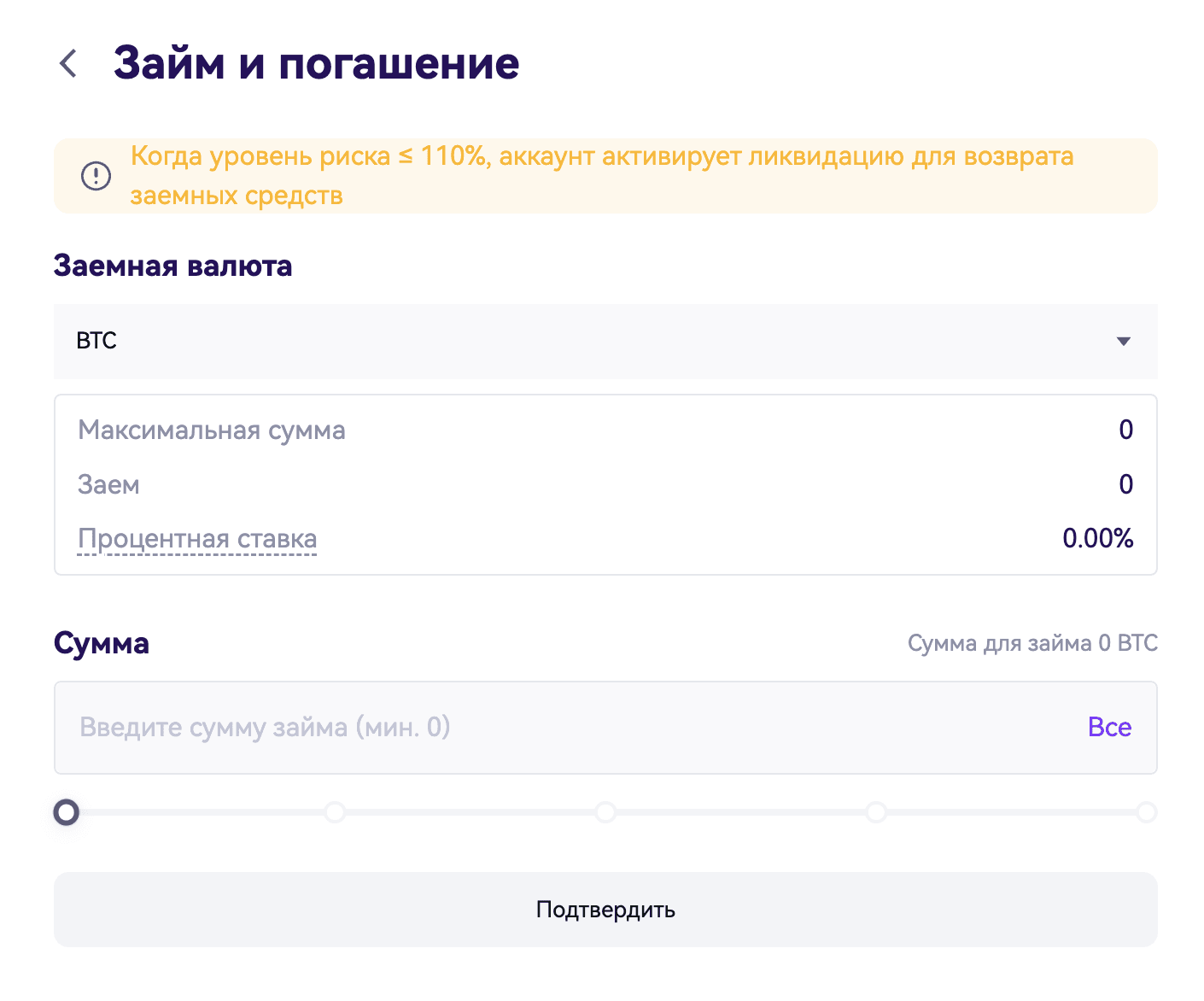Click the Заем row label
Screen dimensions: 1204x1001
click(x=108, y=484)
